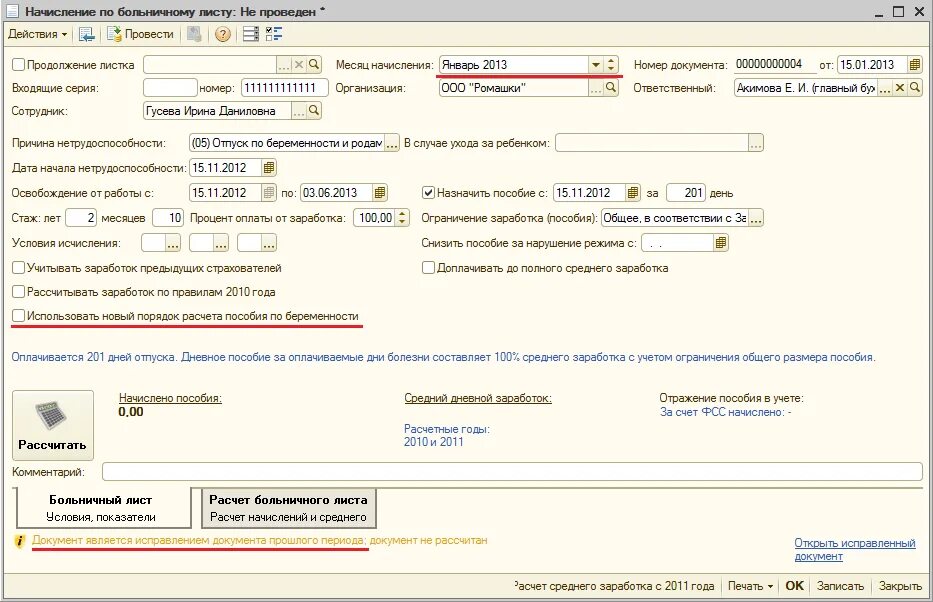Click Провести toolbar button
Viewport: 933px width, 602px height.
(140, 35)
